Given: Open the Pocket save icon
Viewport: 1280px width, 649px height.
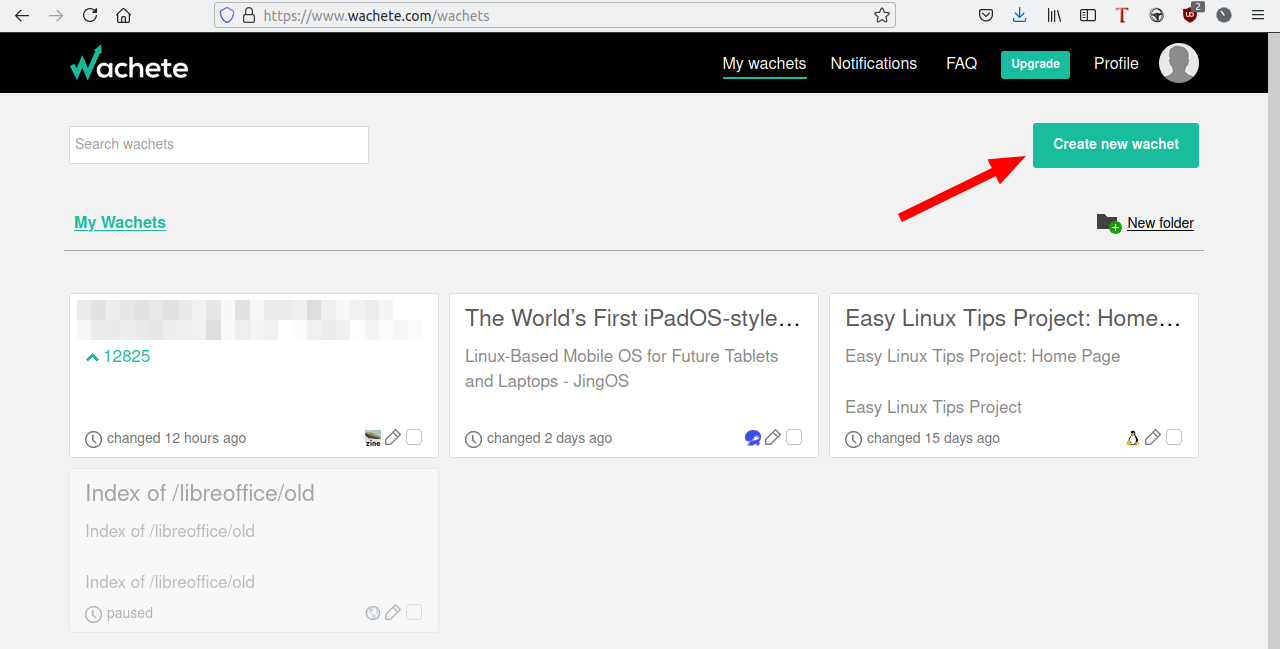Looking at the screenshot, I should pos(986,15).
